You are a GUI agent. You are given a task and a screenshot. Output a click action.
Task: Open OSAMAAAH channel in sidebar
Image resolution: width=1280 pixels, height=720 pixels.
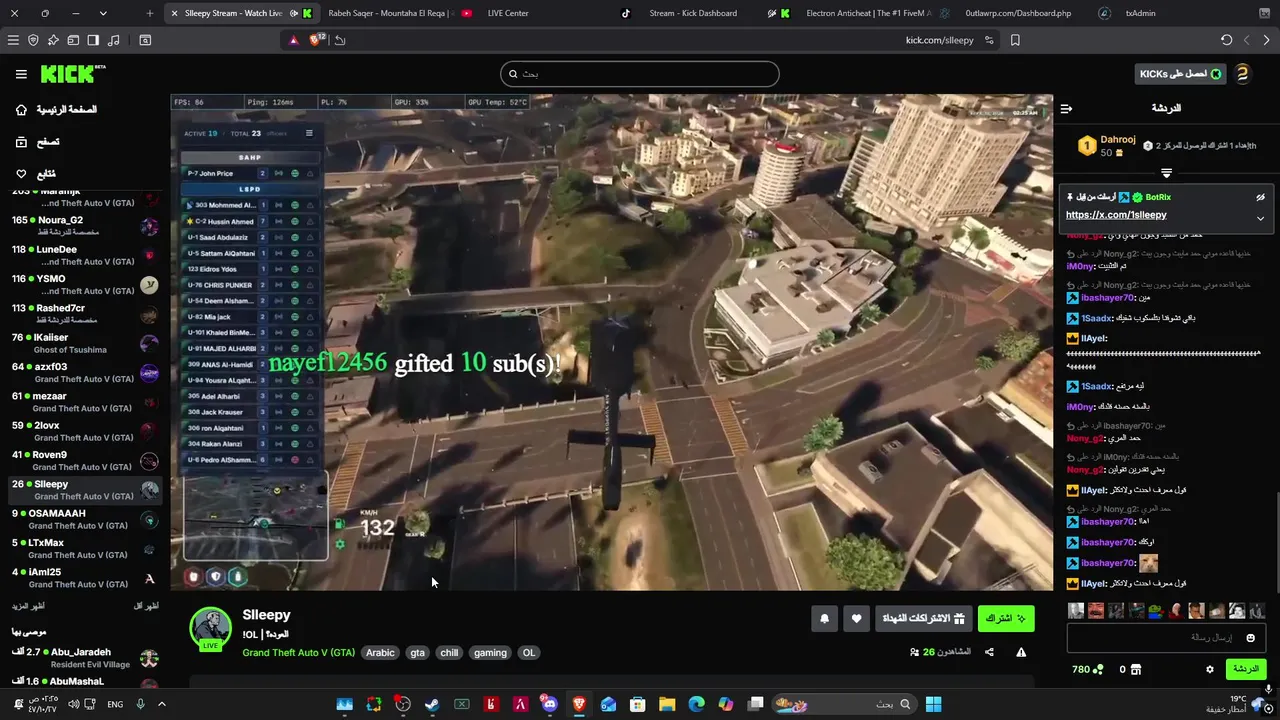click(x=85, y=519)
